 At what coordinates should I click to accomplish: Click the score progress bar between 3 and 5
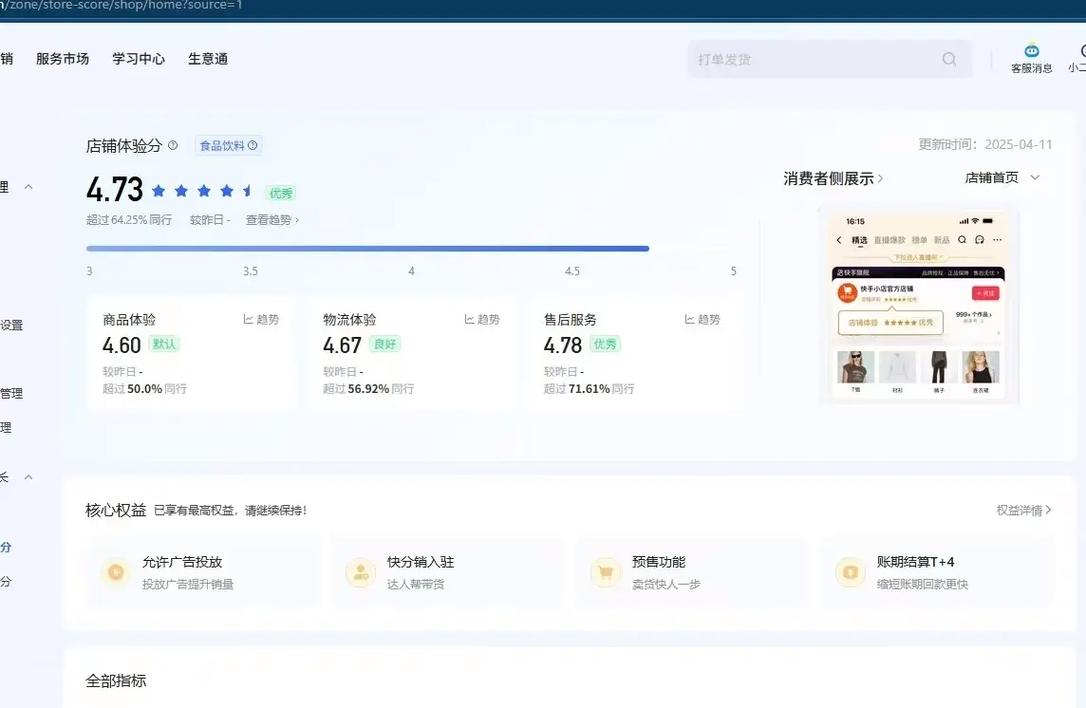tap(411, 248)
